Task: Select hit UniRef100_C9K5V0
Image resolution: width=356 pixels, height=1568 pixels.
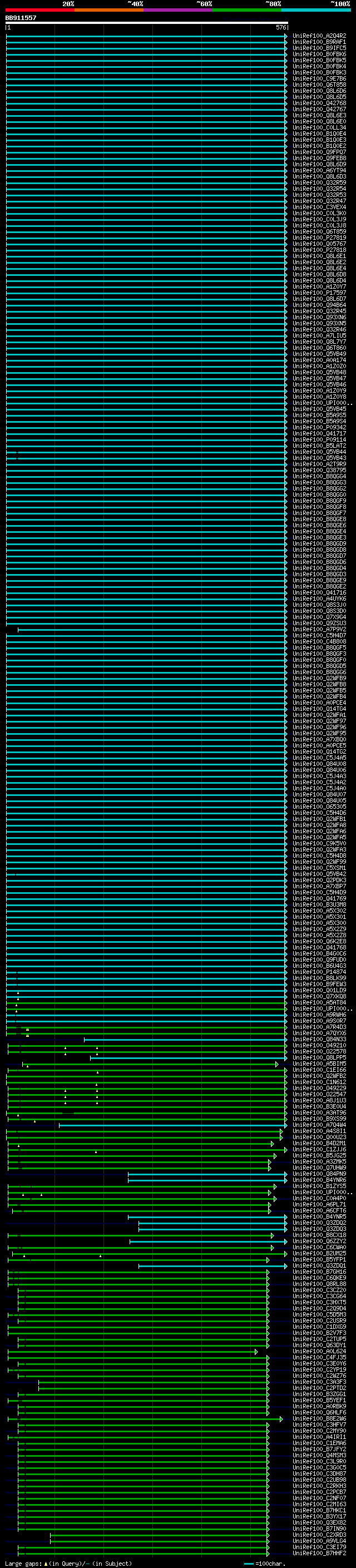Action: tap(319, 844)
